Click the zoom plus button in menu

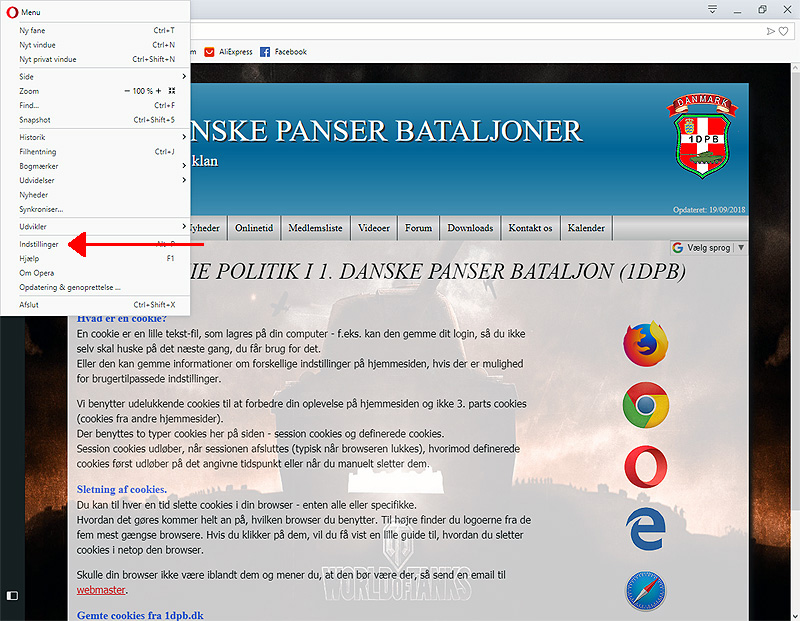(x=158, y=91)
